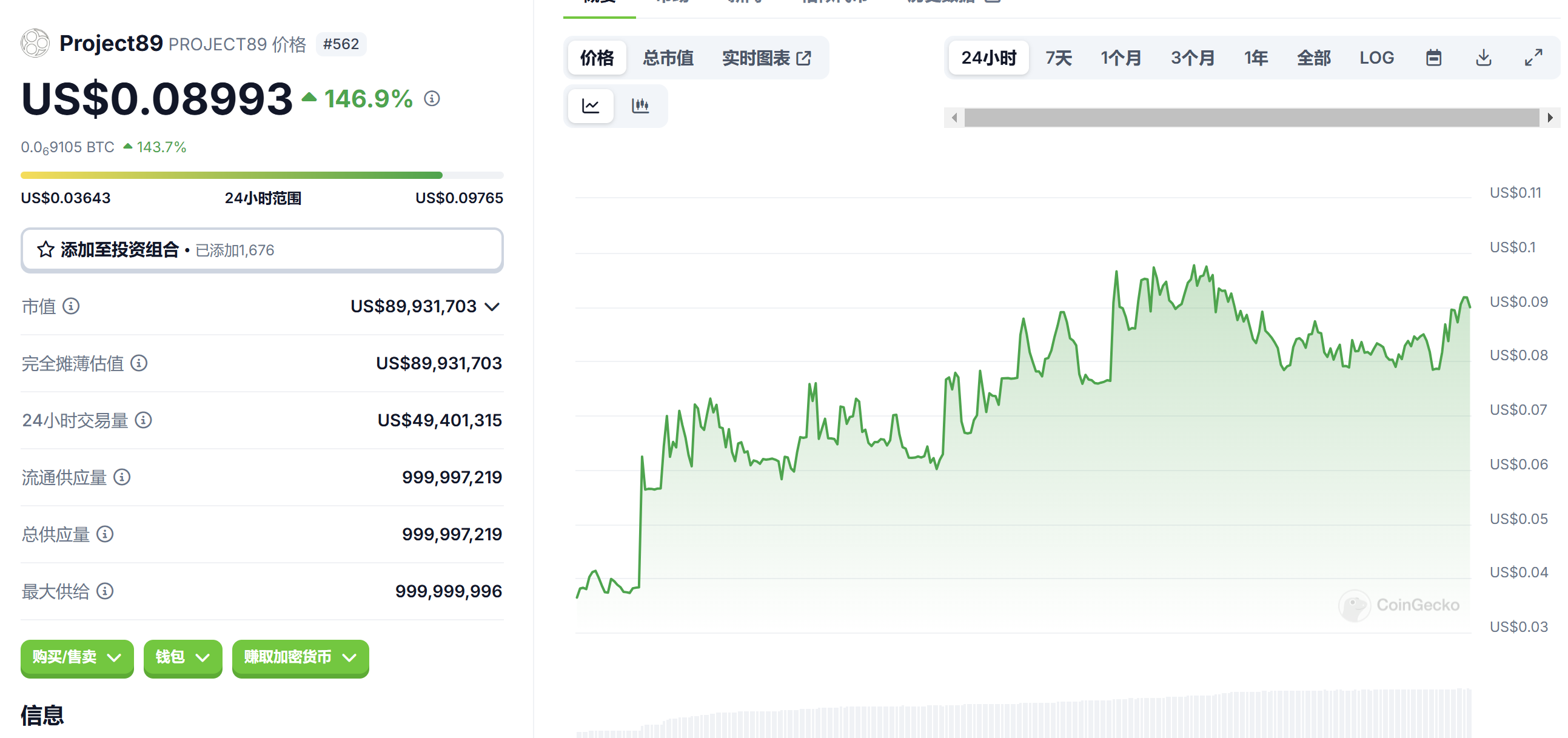Click the US$0.1 y-axis label
This screenshot has height=738, width=1568.
coord(1513,247)
